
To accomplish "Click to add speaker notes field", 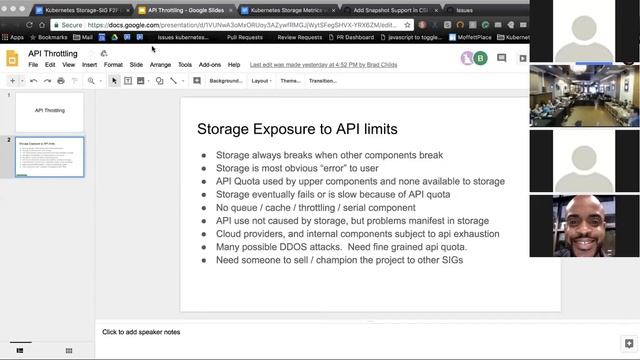I will [x=141, y=332].
